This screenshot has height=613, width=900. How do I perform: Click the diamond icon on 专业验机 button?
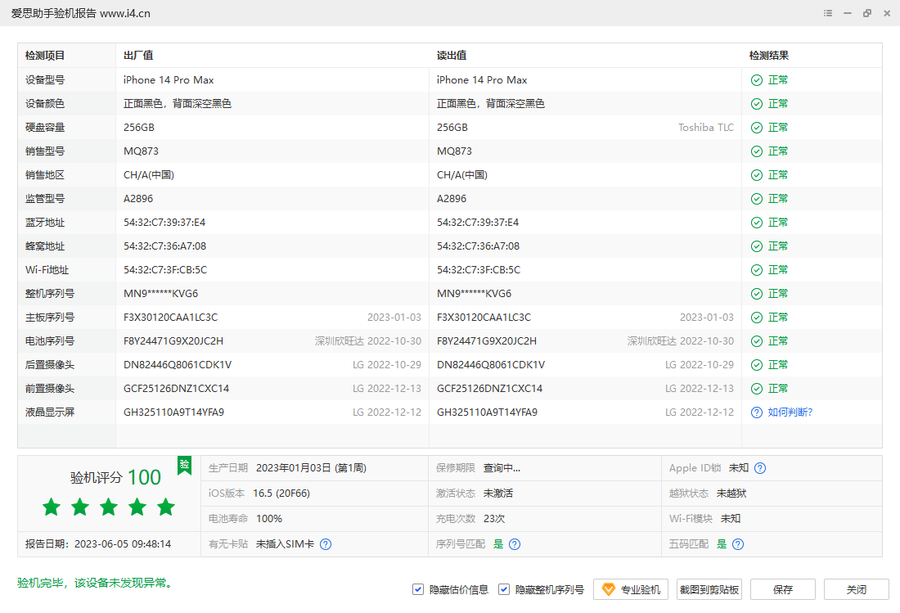[x=608, y=589]
